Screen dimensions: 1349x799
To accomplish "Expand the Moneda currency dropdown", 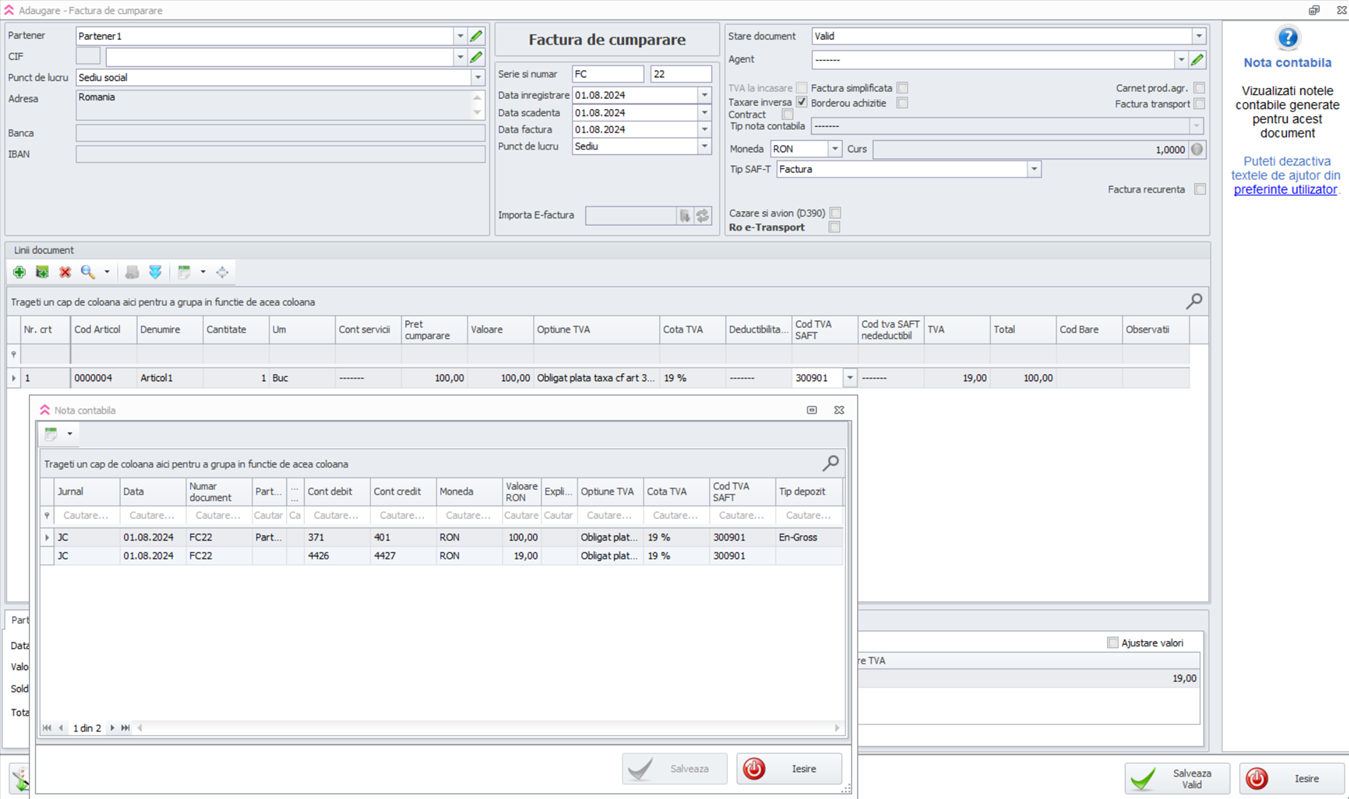I will coord(834,149).
